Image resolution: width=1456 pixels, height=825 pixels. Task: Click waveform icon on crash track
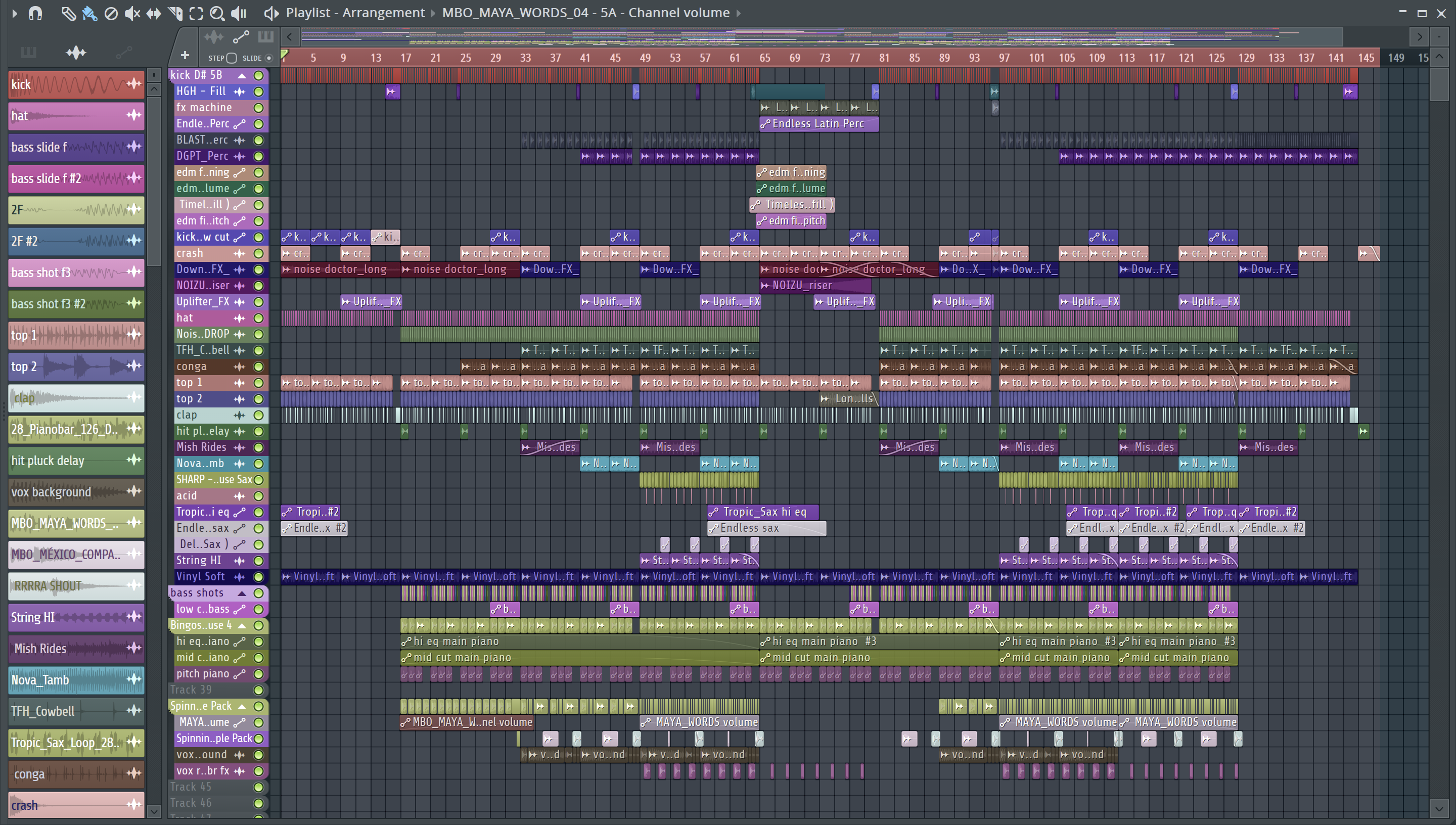(240, 254)
